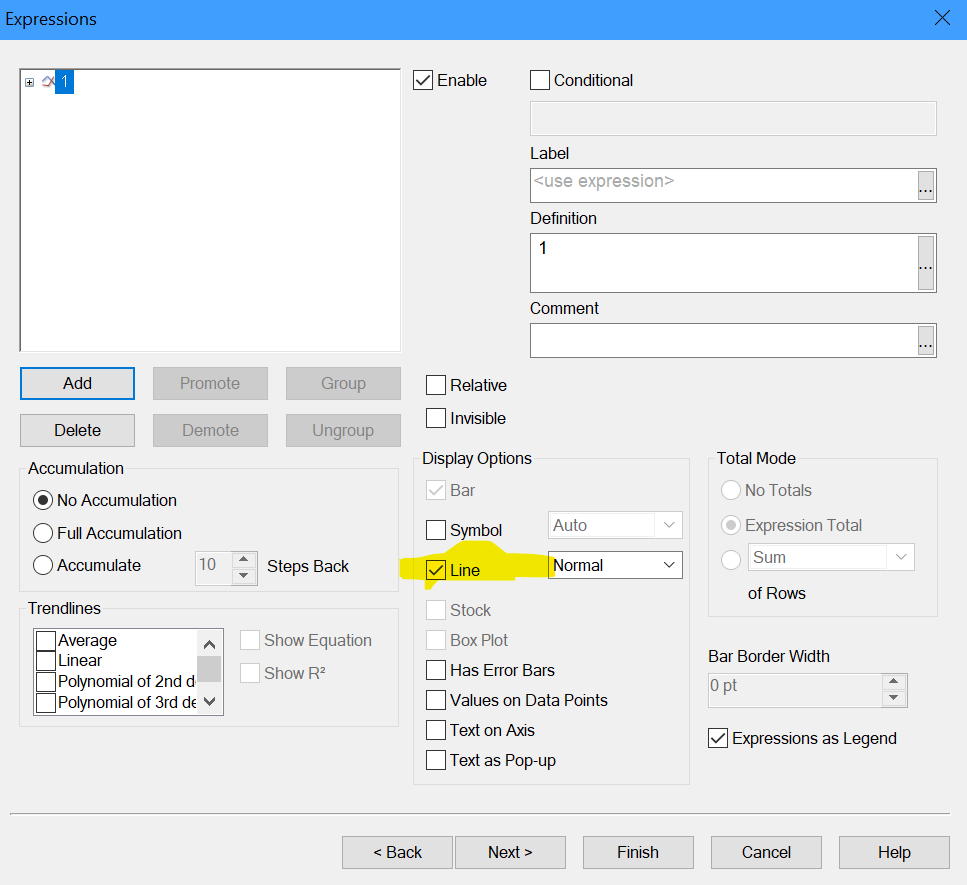Close the Expressions dialog
The image size is (967, 885).
(942, 18)
